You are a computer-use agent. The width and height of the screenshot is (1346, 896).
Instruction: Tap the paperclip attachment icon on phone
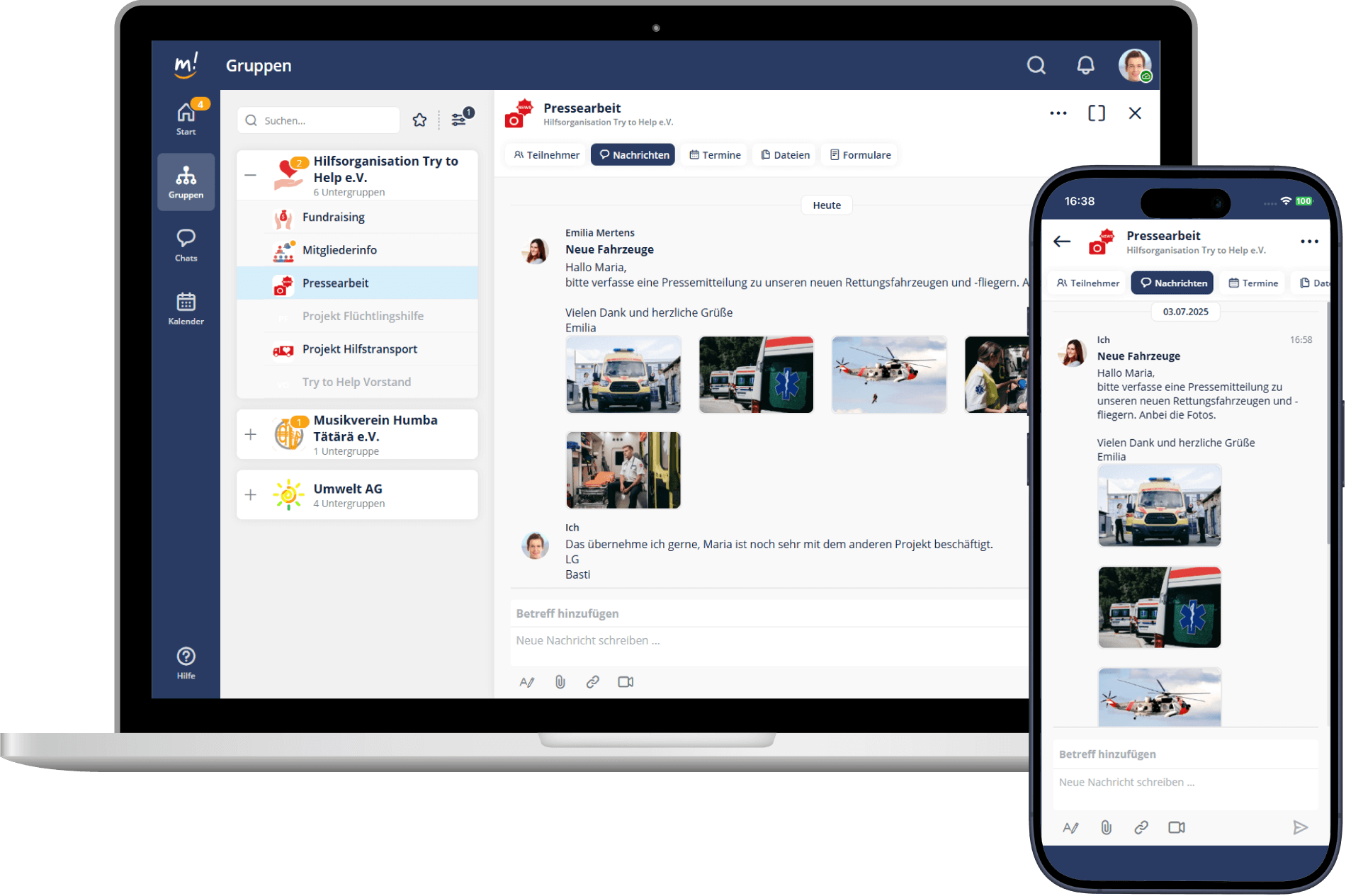tap(1106, 827)
